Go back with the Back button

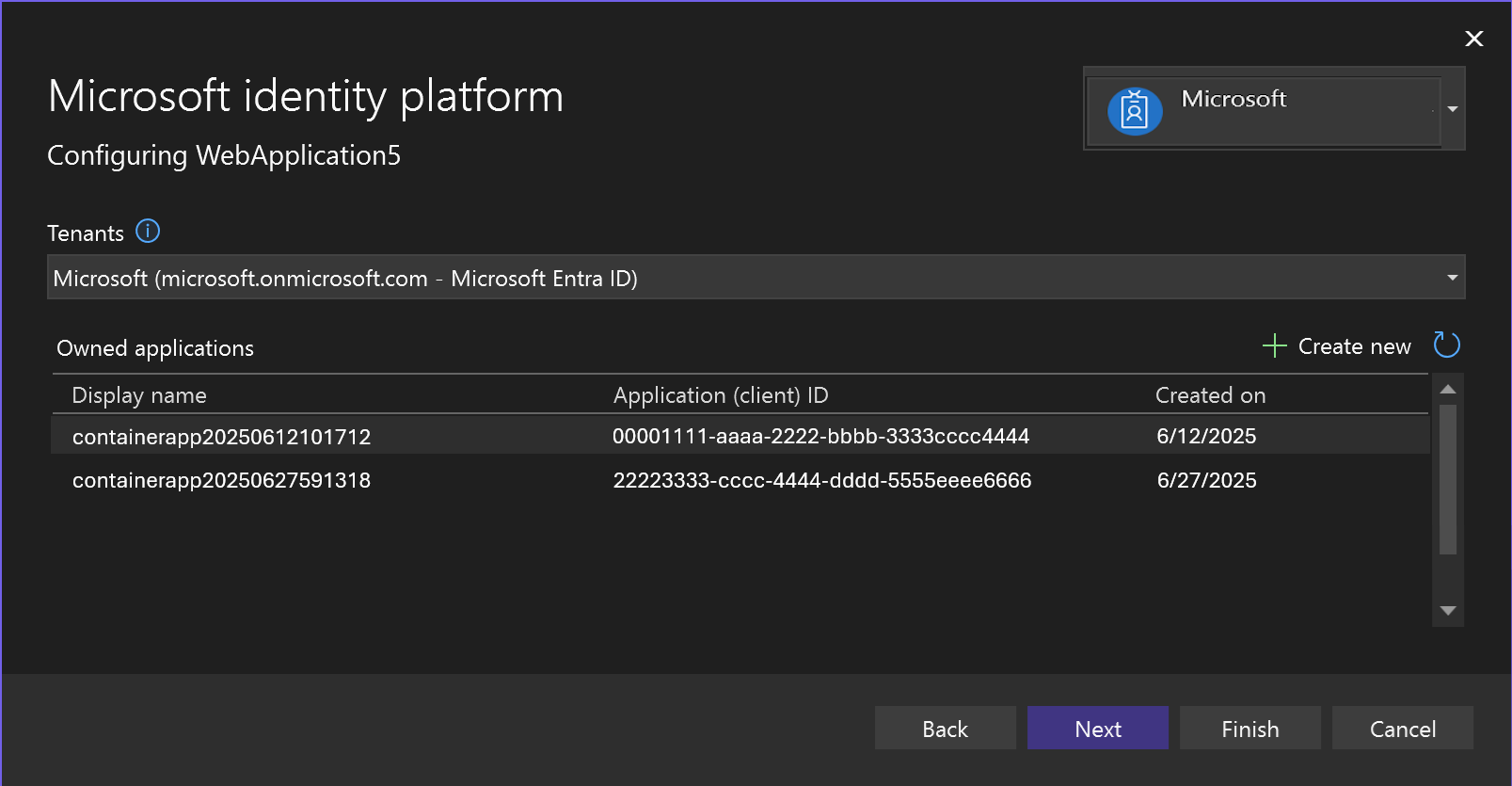(945, 729)
